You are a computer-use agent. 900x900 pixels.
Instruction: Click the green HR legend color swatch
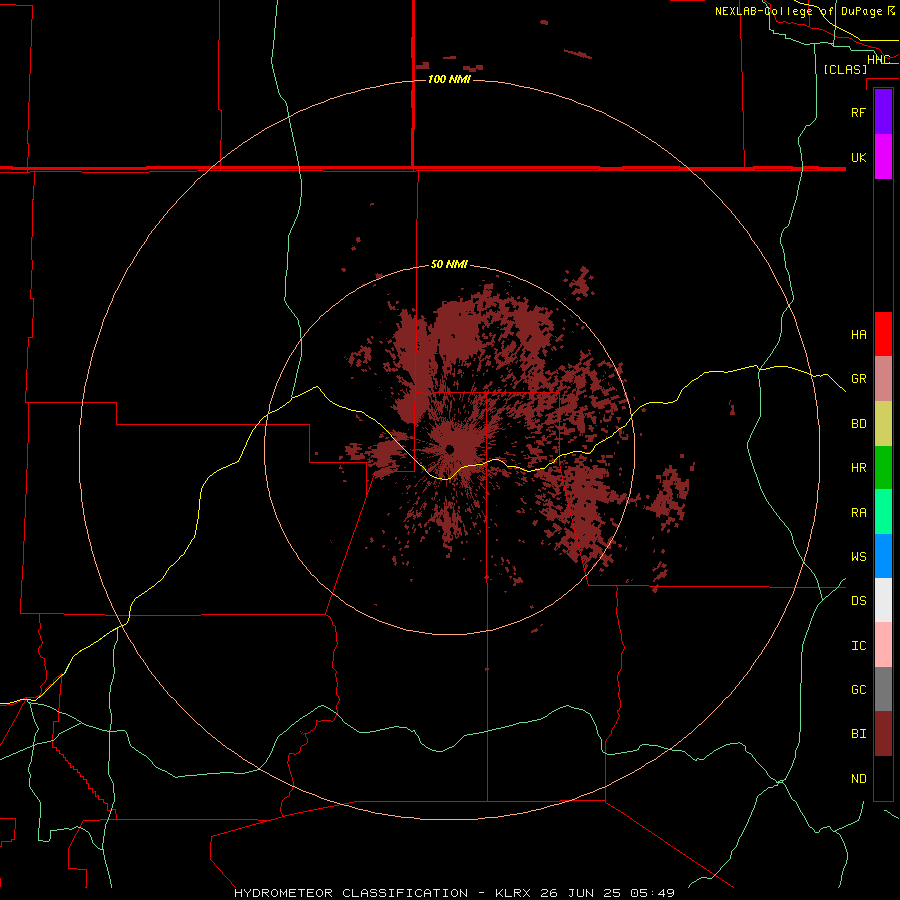click(x=883, y=468)
